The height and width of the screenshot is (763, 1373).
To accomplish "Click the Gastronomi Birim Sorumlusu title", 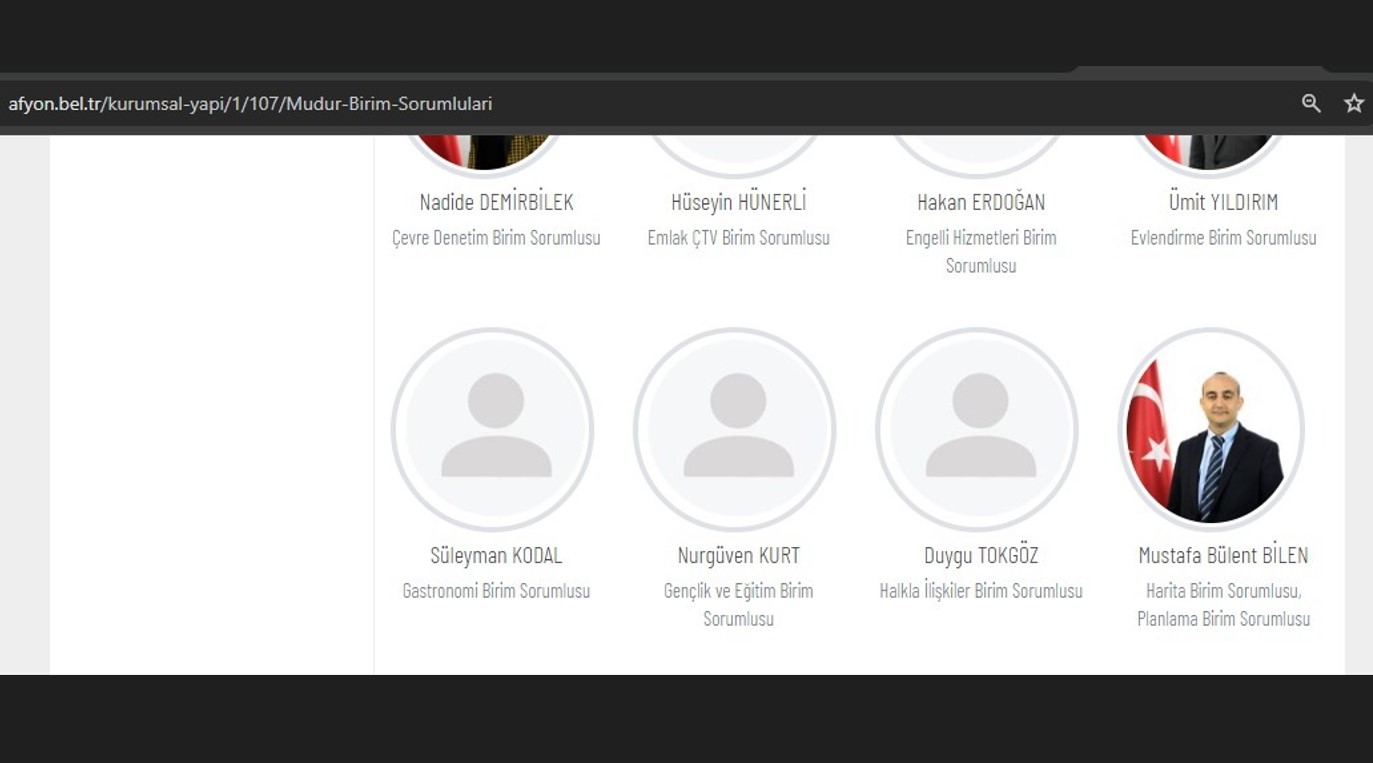I will click(496, 591).
